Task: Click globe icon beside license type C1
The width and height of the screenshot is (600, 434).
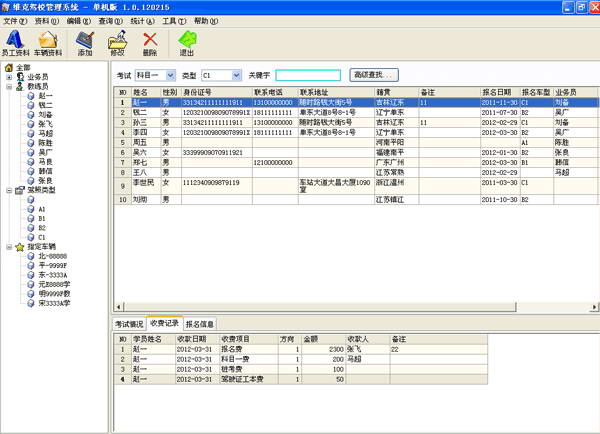Action: pyautogui.click(x=31, y=237)
